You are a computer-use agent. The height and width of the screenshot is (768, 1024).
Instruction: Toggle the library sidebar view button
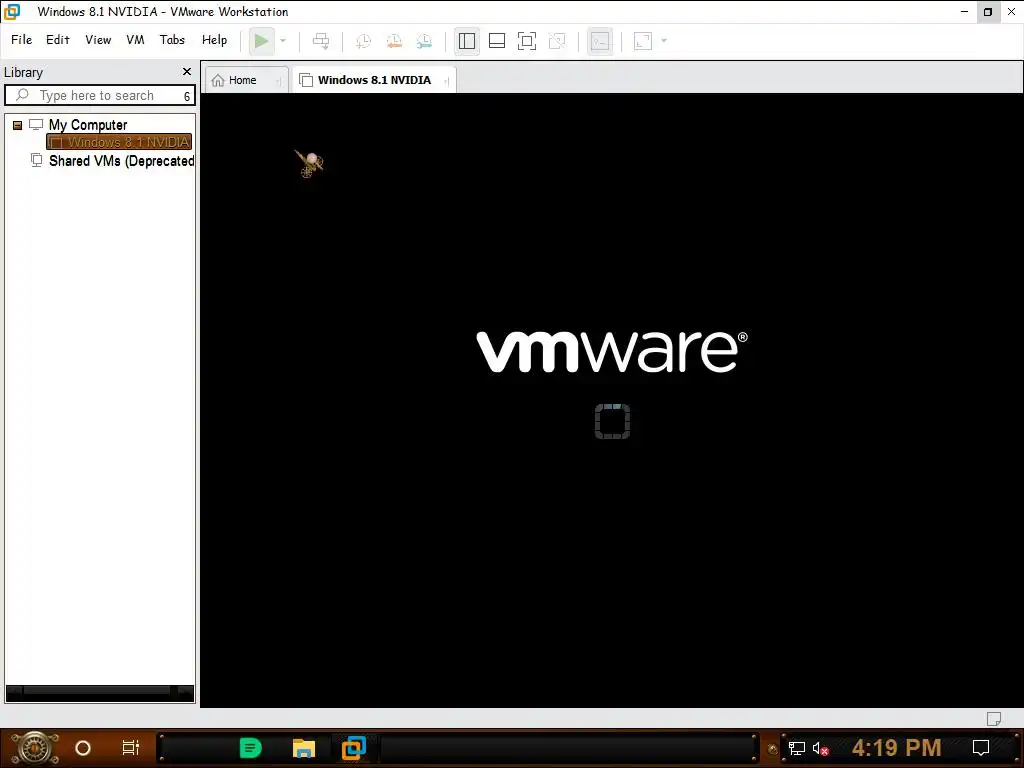pyautogui.click(x=466, y=41)
